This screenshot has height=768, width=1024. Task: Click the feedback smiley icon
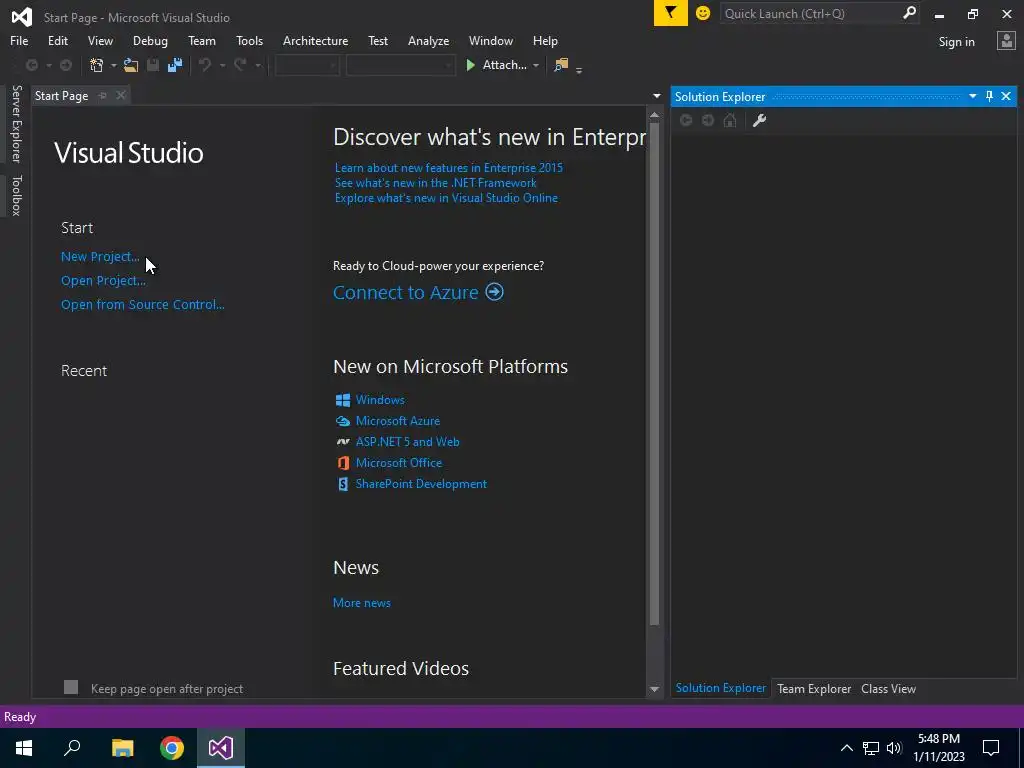(703, 13)
